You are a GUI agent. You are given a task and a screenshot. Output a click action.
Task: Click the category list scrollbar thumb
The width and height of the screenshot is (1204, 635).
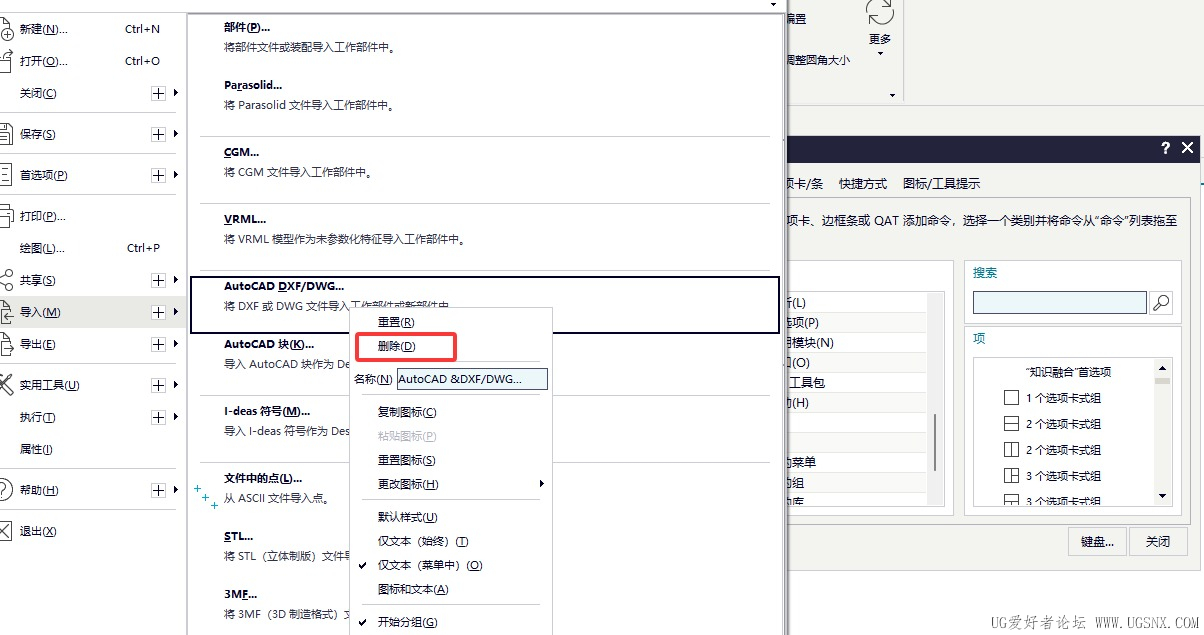point(936,442)
